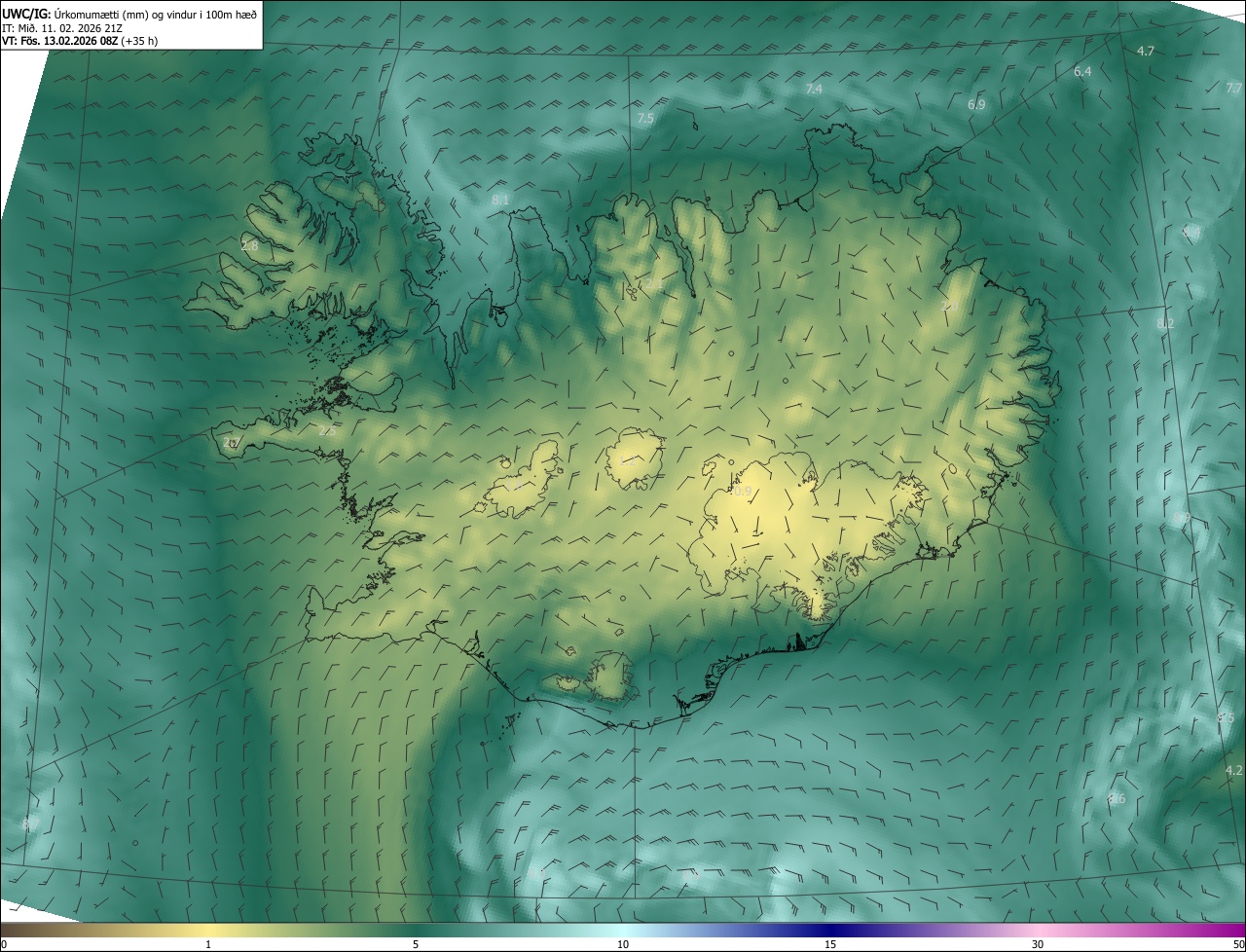Pick the 1 mm mark on the colorbar

[x=208, y=944]
